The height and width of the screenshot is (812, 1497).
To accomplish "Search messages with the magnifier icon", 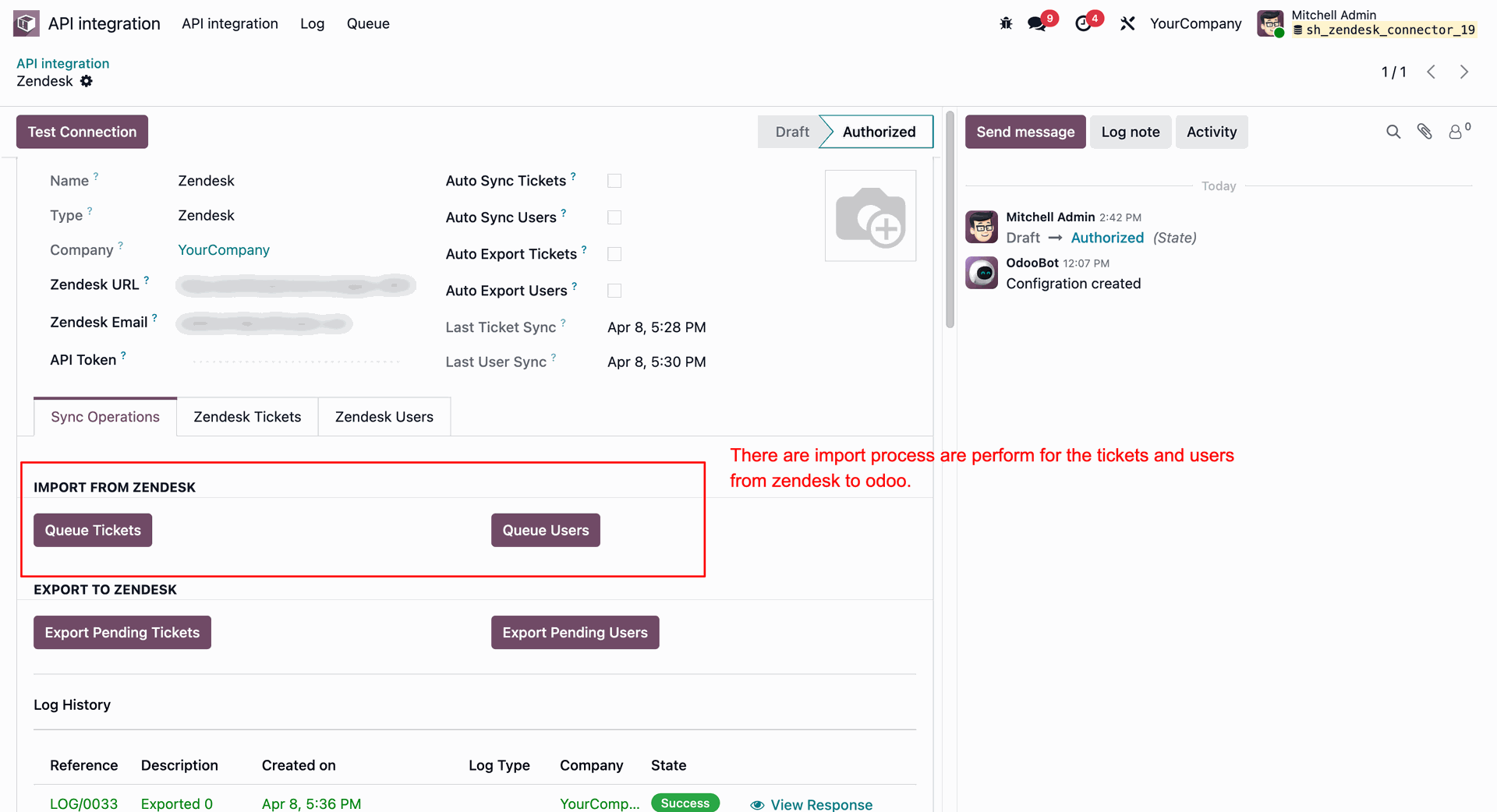I will pyautogui.click(x=1393, y=132).
